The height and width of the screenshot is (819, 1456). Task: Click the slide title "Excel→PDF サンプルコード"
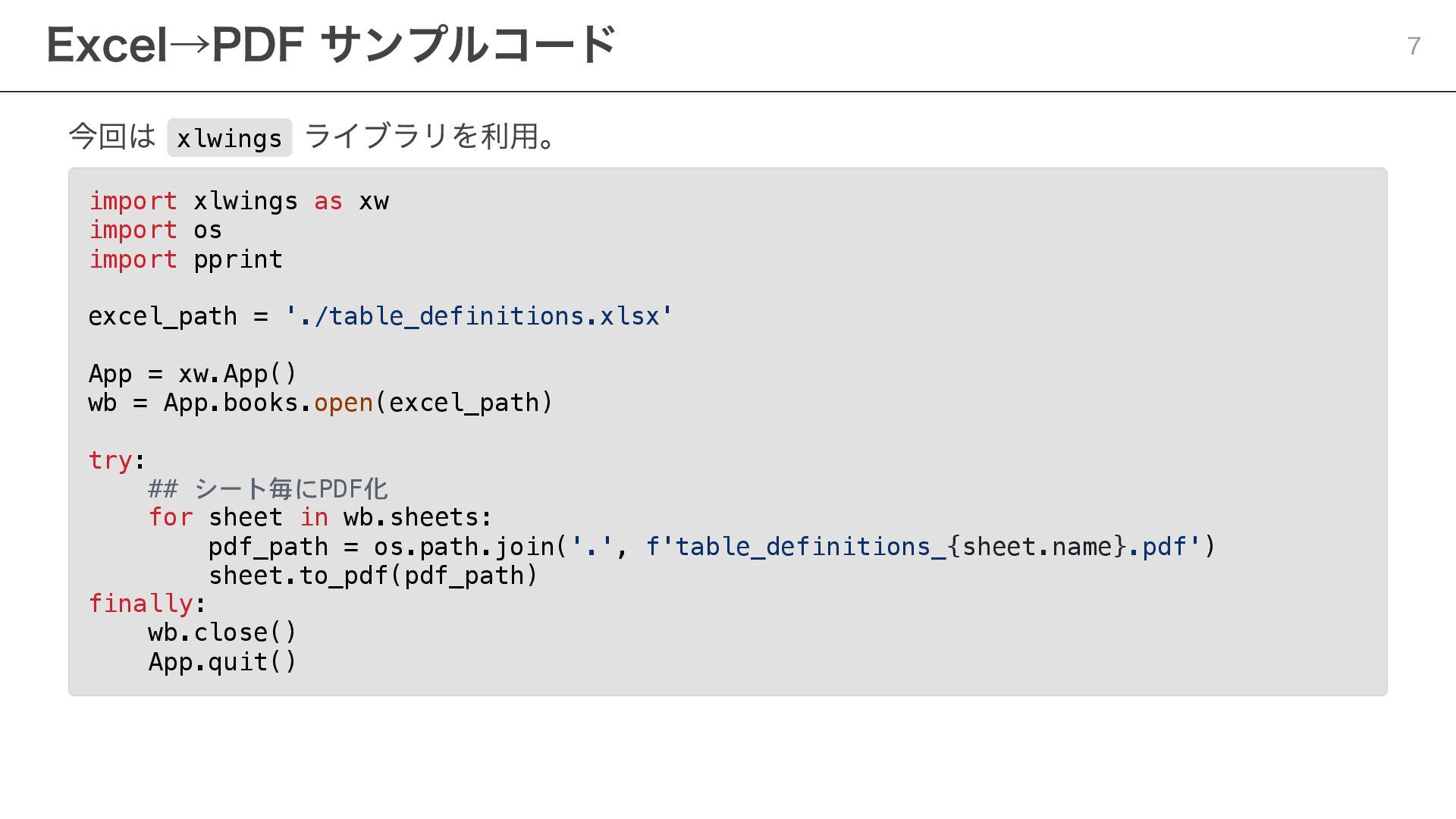point(331,45)
